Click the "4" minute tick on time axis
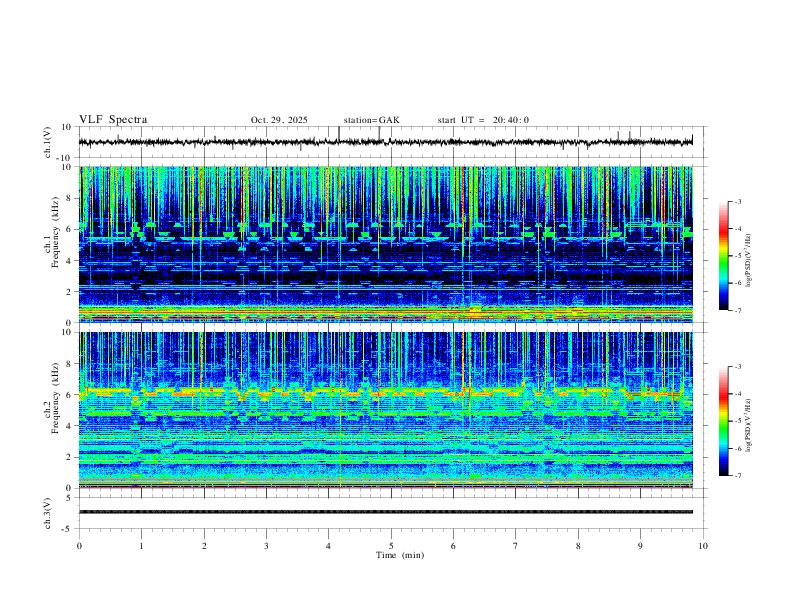 [328, 546]
